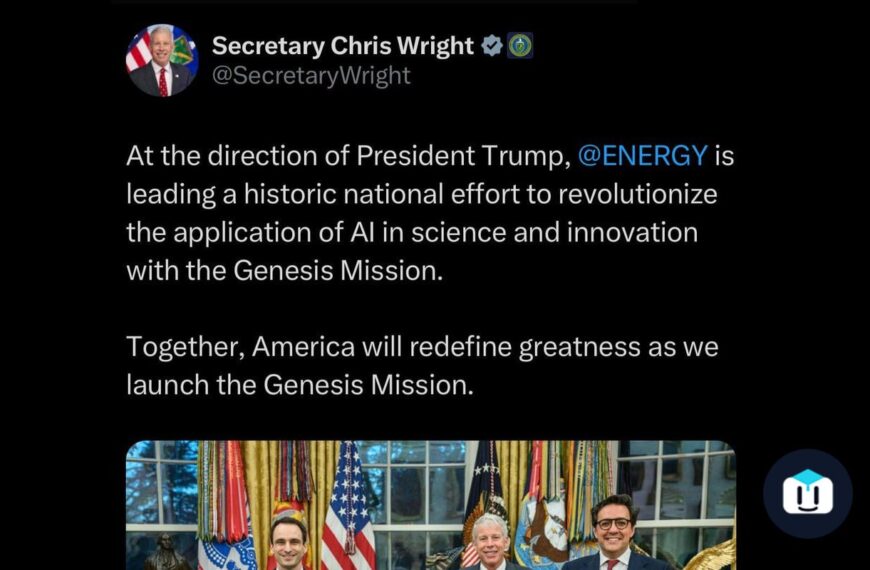Image resolution: width=870 pixels, height=570 pixels.
Task: Click the bronze bust statue in photo
Action: tap(165, 552)
